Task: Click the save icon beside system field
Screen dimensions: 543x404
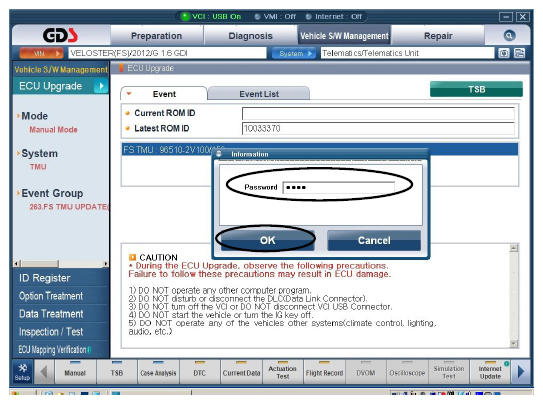Action: pyautogui.click(x=519, y=53)
